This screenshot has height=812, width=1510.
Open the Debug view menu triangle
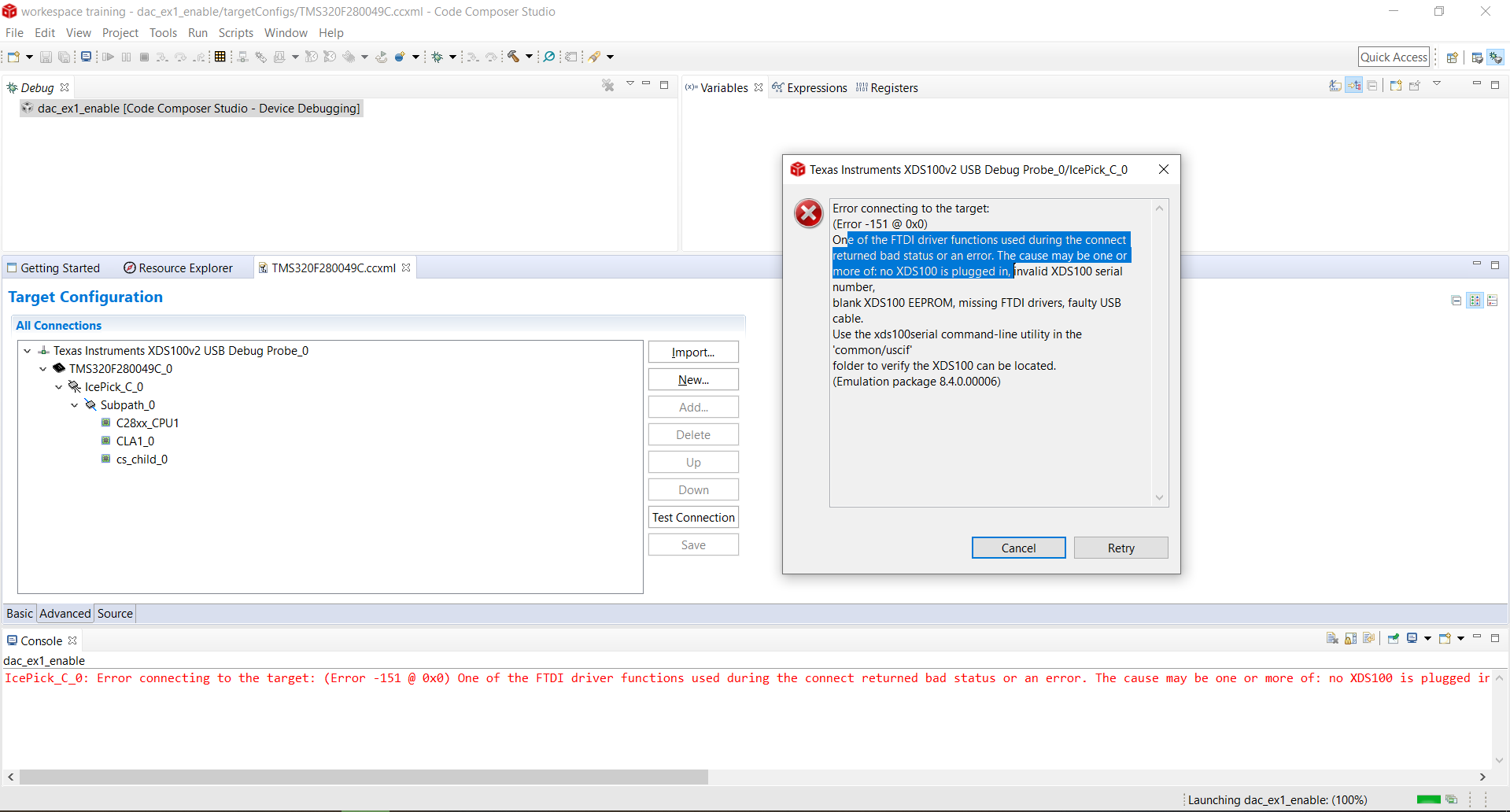click(x=630, y=83)
